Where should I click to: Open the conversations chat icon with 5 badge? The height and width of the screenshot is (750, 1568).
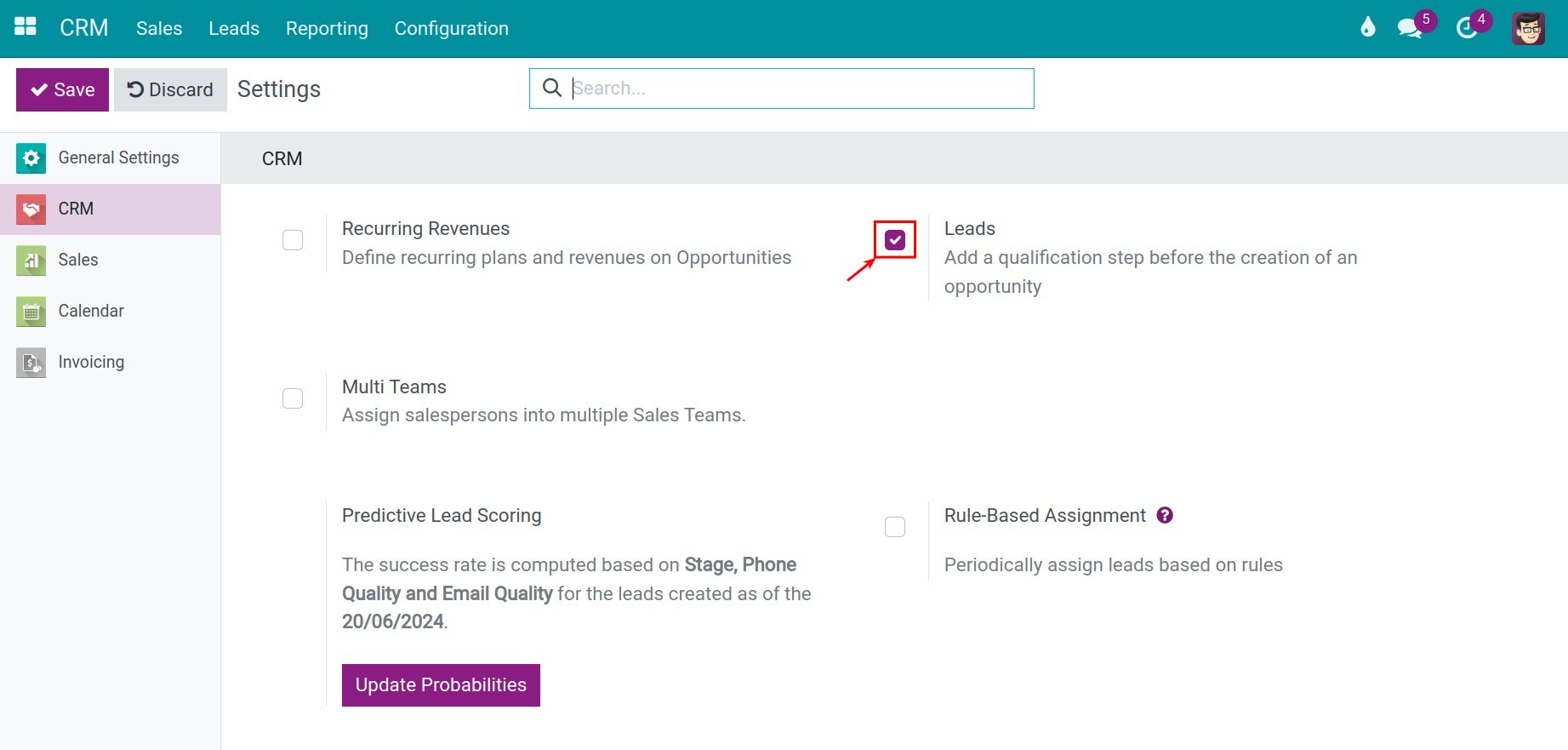[x=1416, y=26]
